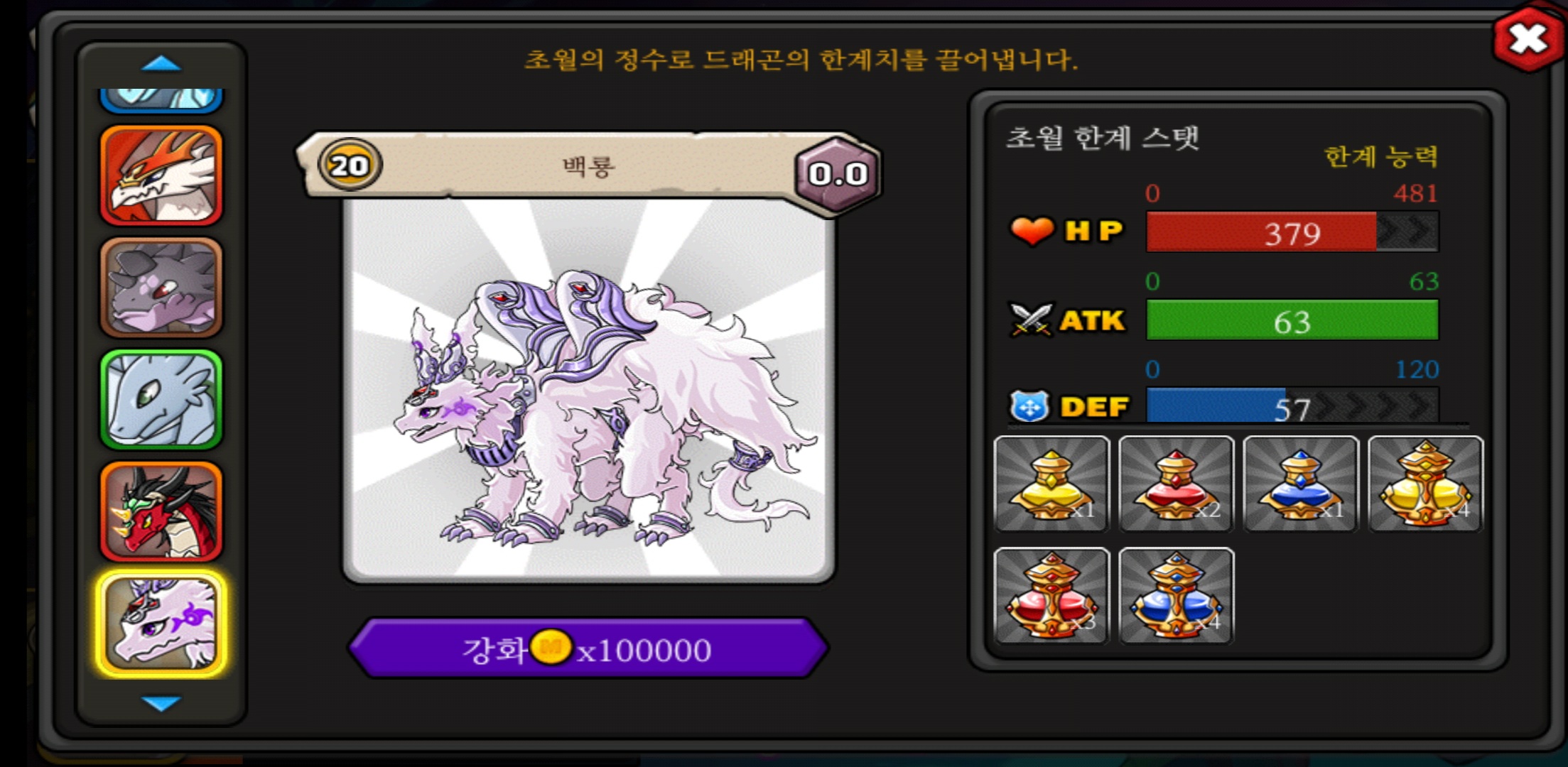Select the highlighted 백룡 dragon portrait
This screenshot has height=767, width=1568.
[161, 624]
